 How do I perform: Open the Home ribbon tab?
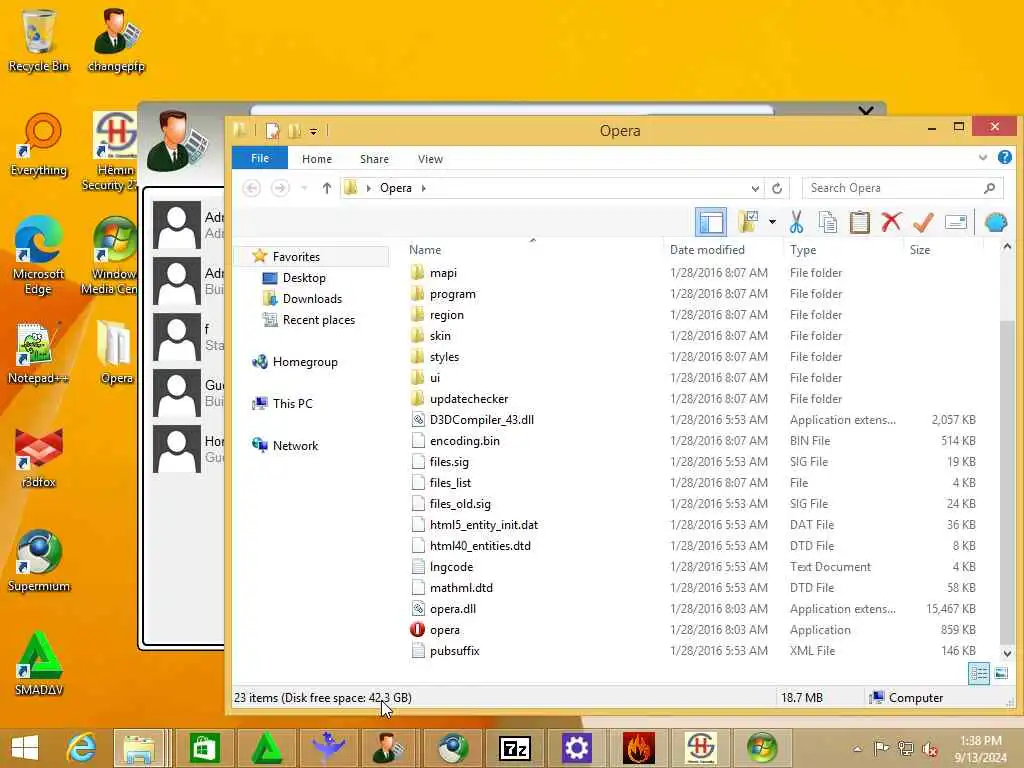[317, 159]
